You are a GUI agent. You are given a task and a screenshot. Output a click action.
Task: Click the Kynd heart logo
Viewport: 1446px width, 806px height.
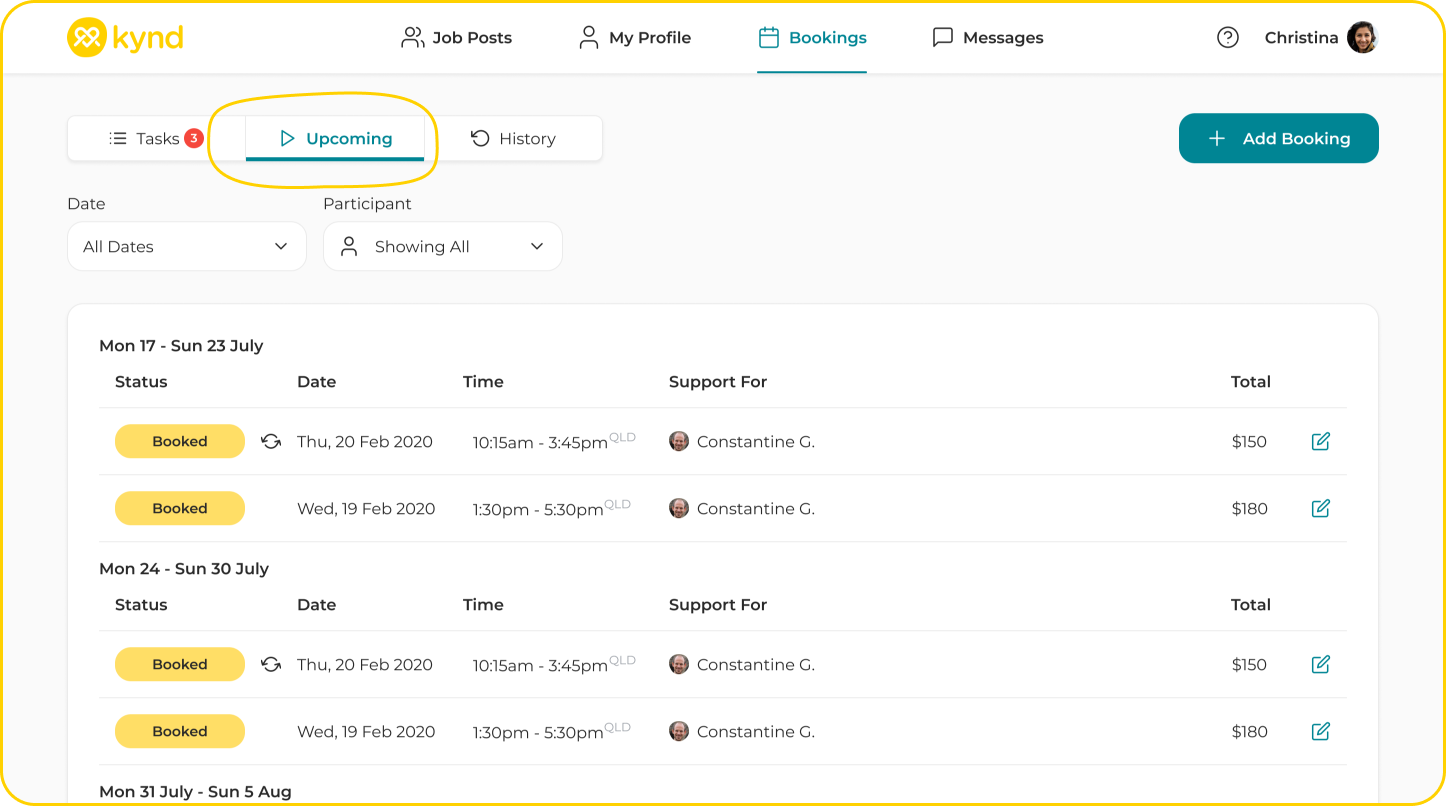86,38
